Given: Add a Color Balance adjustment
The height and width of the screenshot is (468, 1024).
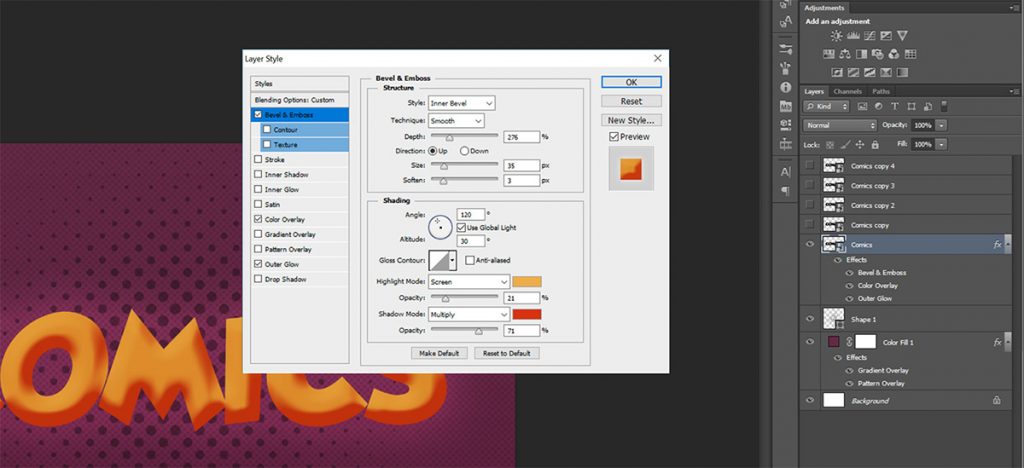Looking at the screenshot, I should tap(846, 54).
